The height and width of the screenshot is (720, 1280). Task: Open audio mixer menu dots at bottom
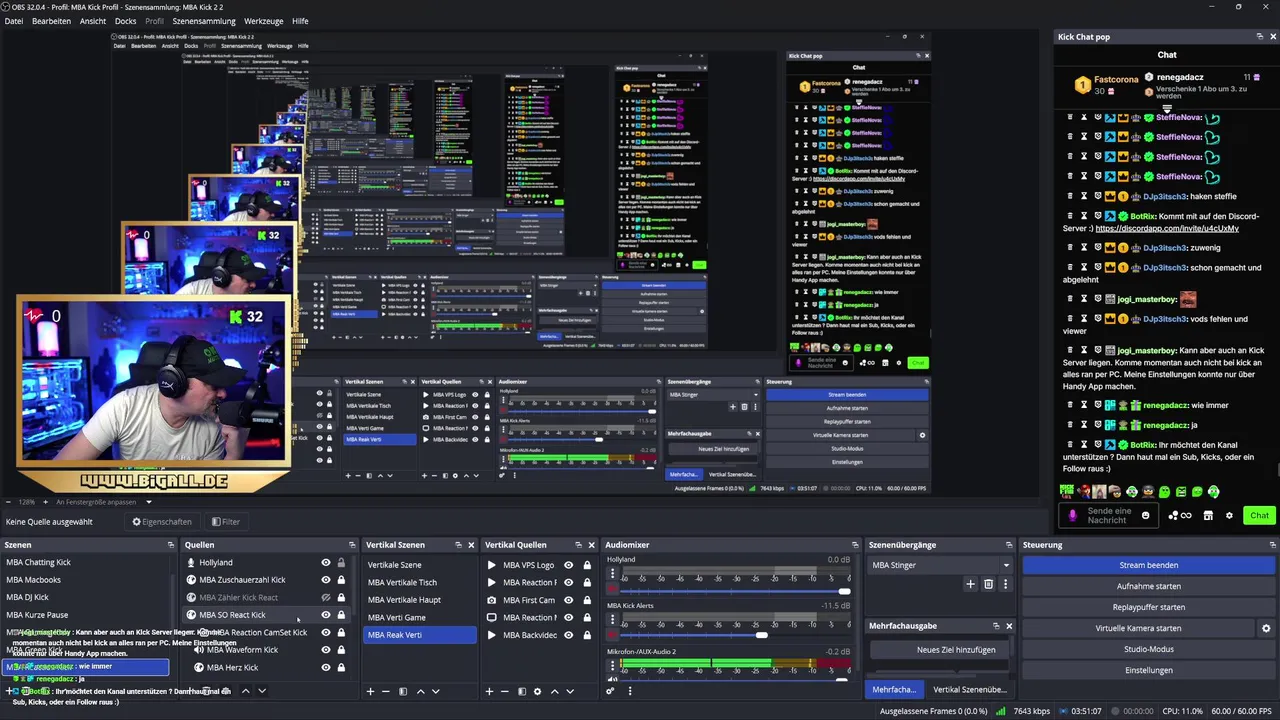(x=629, y=691)
